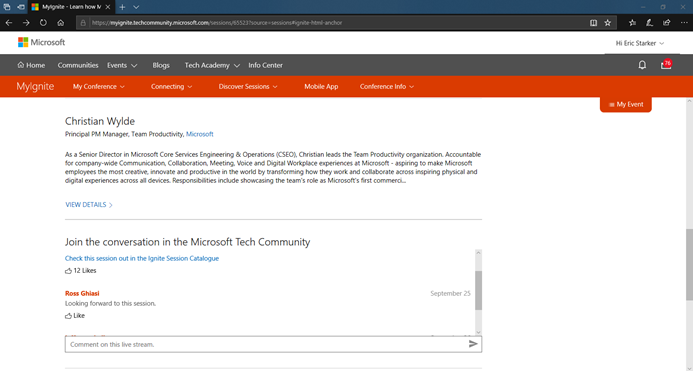Click the add notes pen icon
Image resolution: width=693 pixels, height=371 pixels.
coord(649,23)
